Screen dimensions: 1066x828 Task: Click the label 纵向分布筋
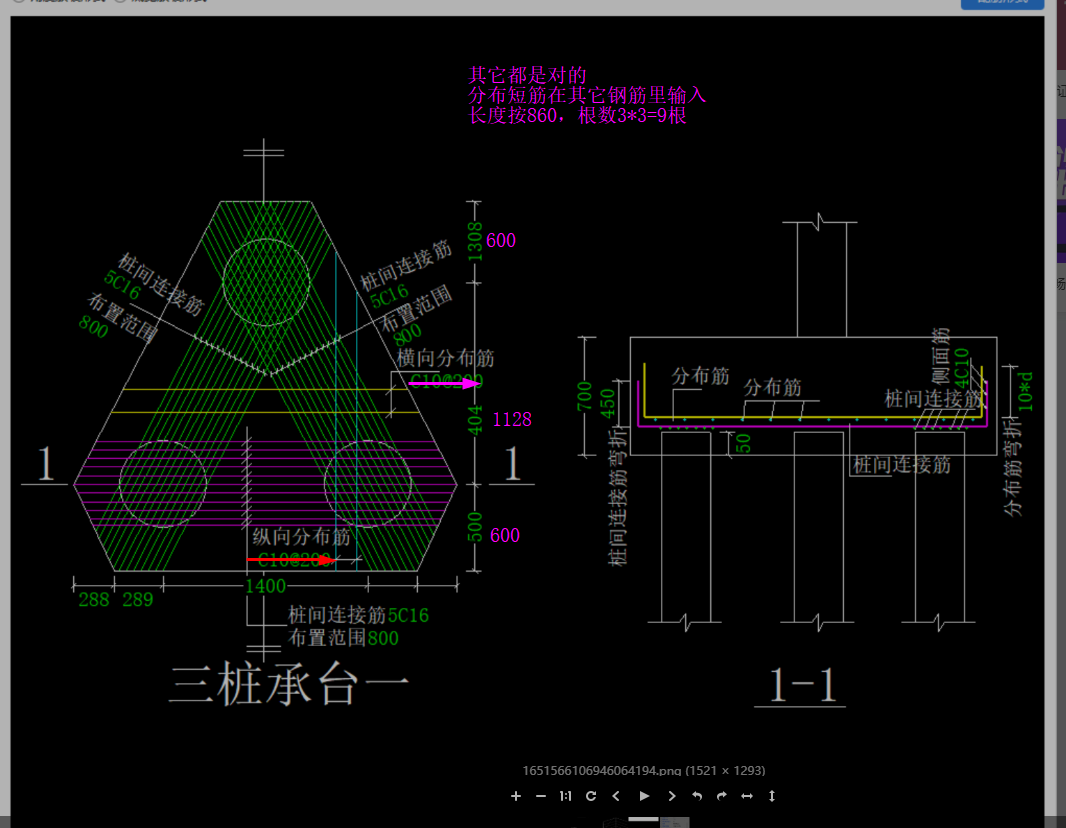[x=301, y=537]
